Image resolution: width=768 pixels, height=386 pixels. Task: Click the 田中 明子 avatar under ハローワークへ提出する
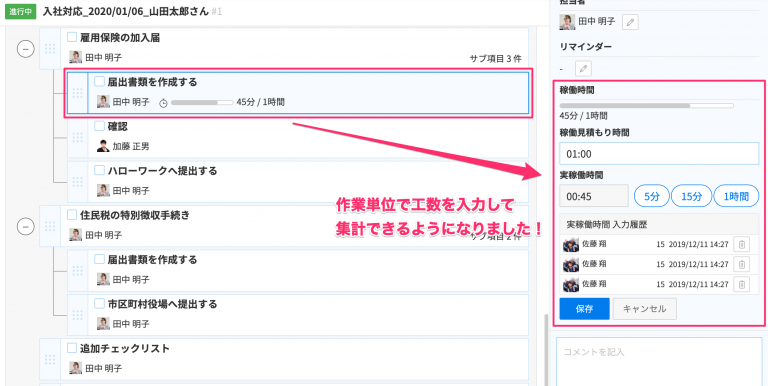pyautogui.click(x=103, y=191)
